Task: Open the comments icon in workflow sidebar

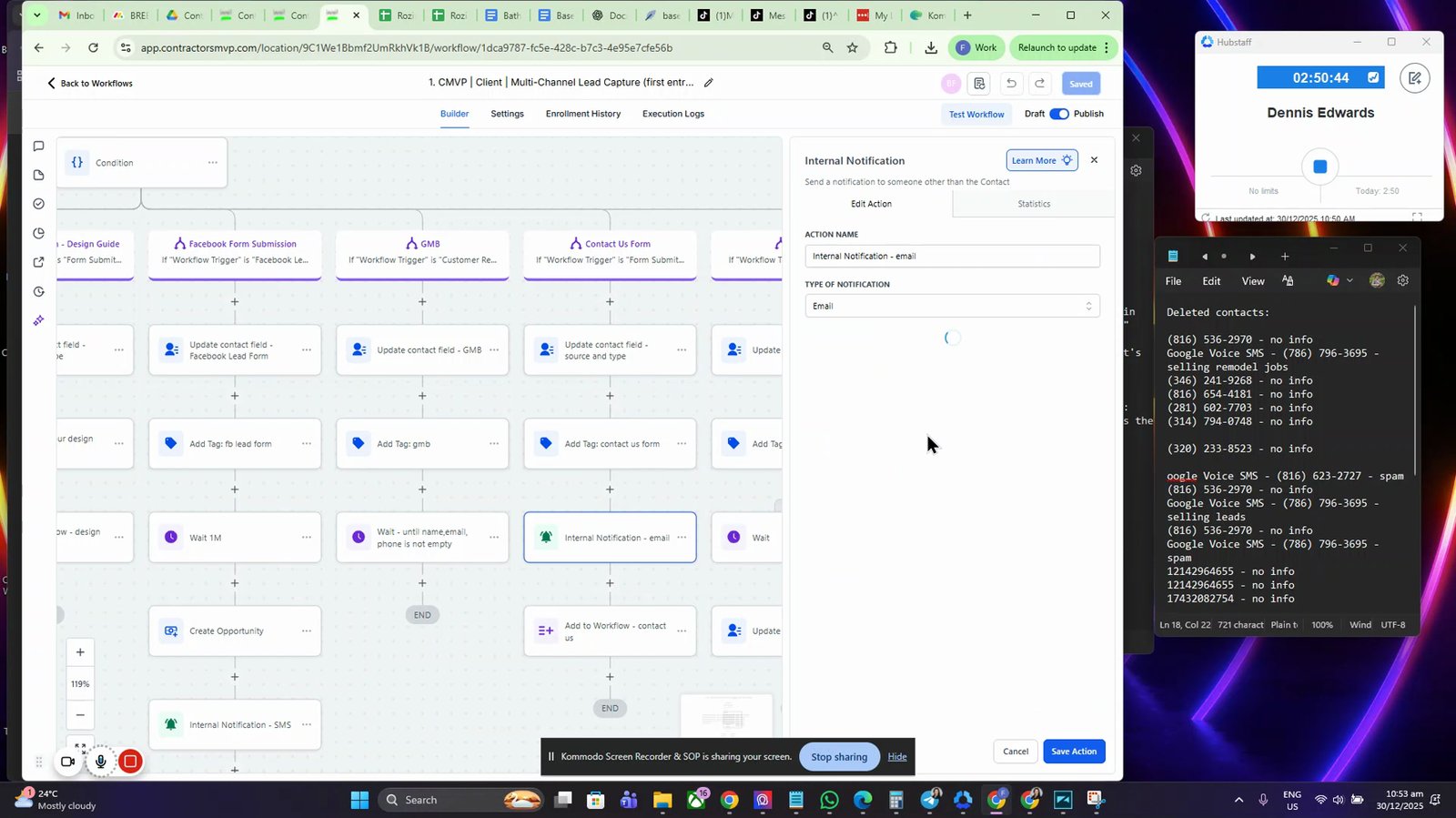Action: 38,146
